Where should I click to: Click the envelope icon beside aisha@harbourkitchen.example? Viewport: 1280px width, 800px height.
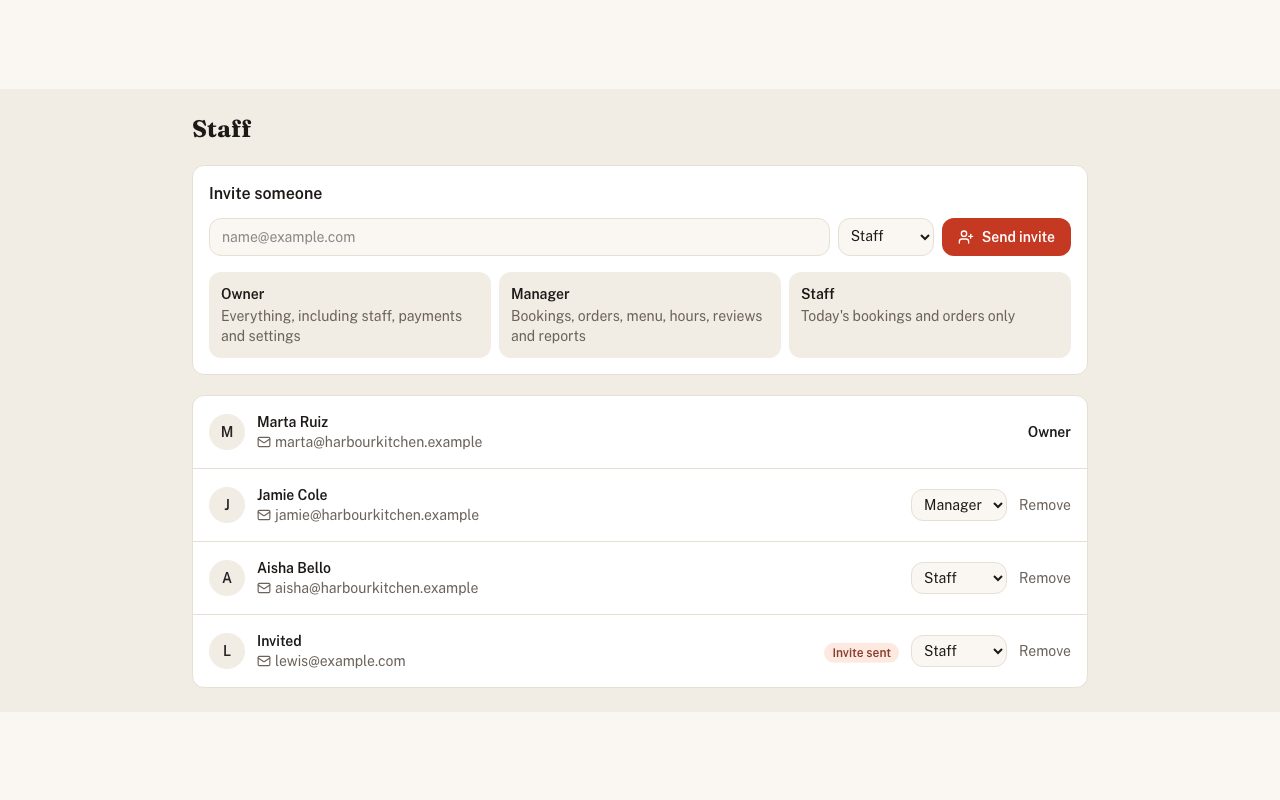264,588
